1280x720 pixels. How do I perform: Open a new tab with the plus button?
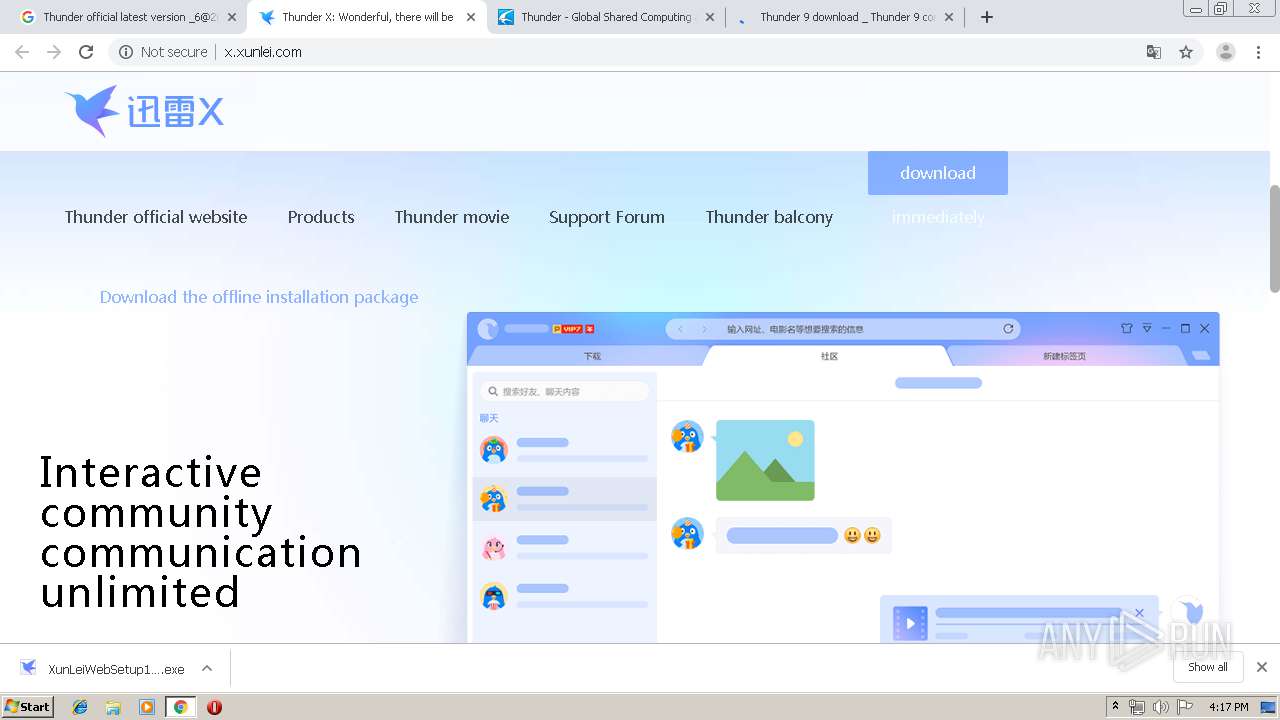(987, 17)
